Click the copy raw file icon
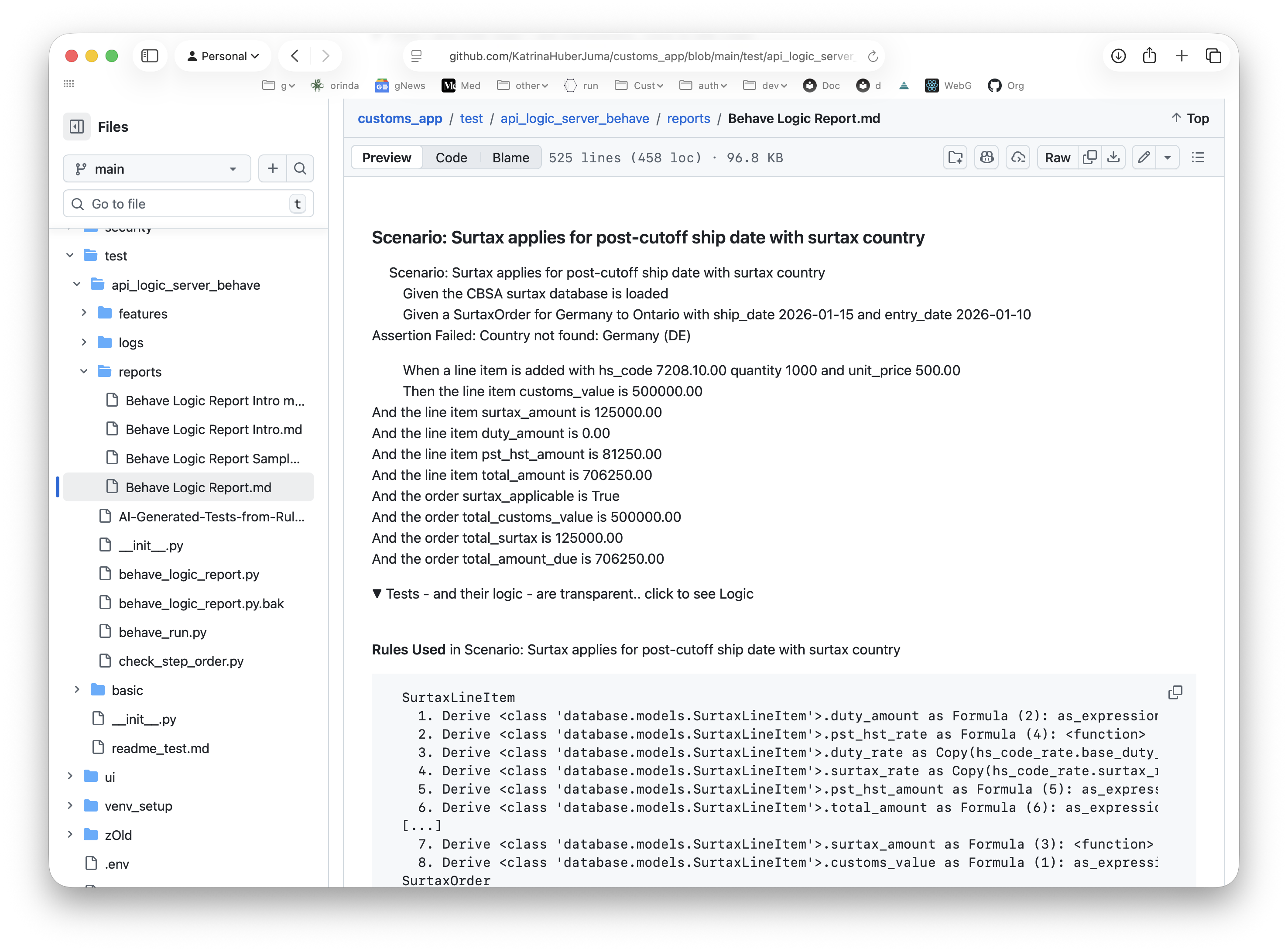Image resolution: width=1288 pixels, height=952 pixels. (1089, 158)
